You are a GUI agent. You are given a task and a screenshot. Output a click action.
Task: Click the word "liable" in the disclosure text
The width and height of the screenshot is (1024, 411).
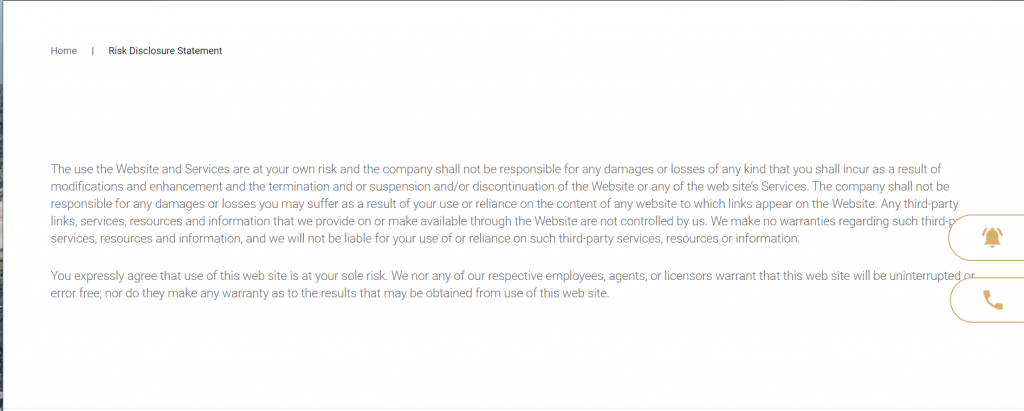tap(356, 239)
